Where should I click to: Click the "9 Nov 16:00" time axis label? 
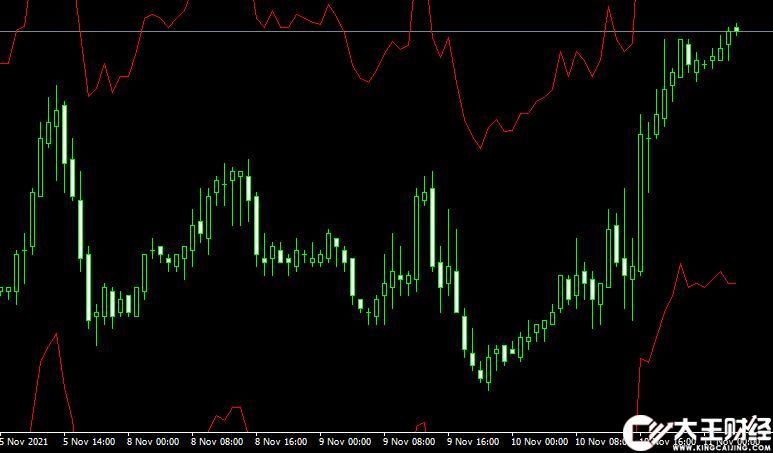pos(474,441)
